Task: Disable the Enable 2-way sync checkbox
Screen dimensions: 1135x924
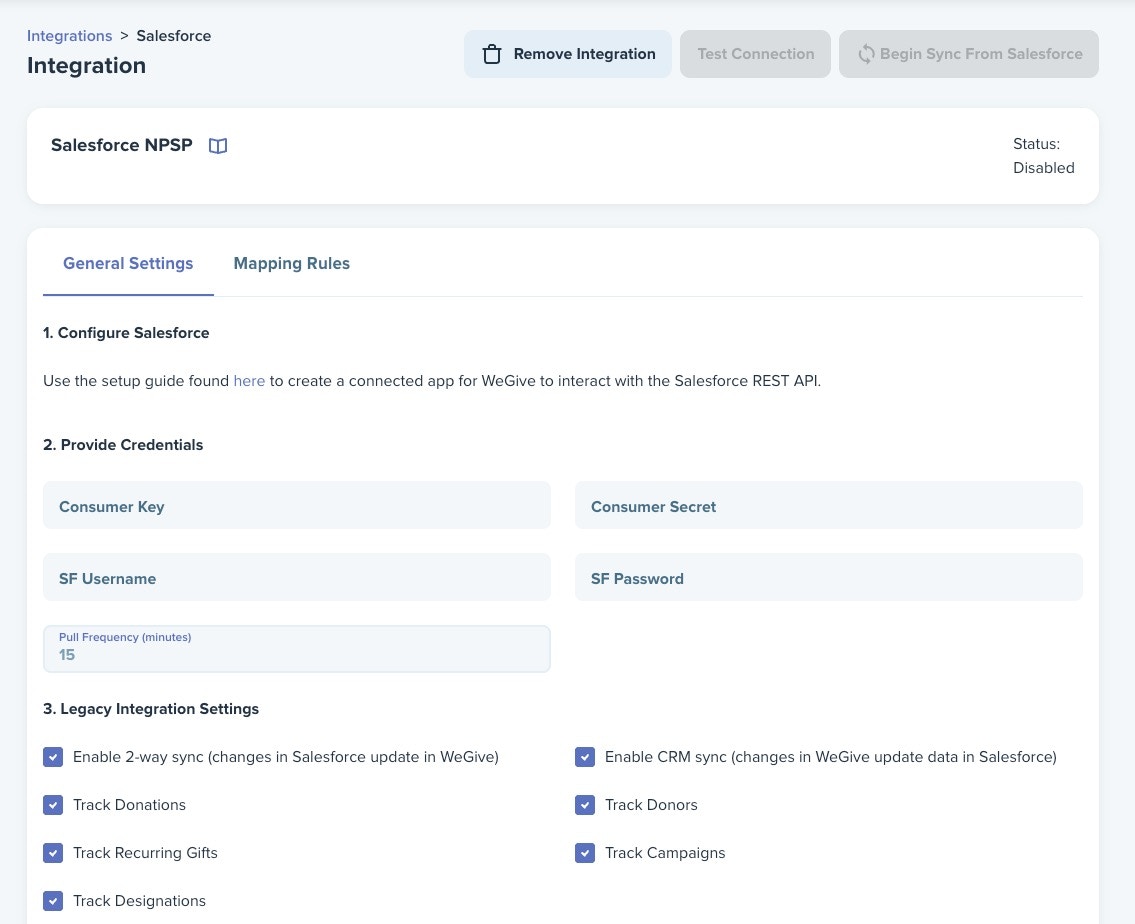Action: point(53,757)
